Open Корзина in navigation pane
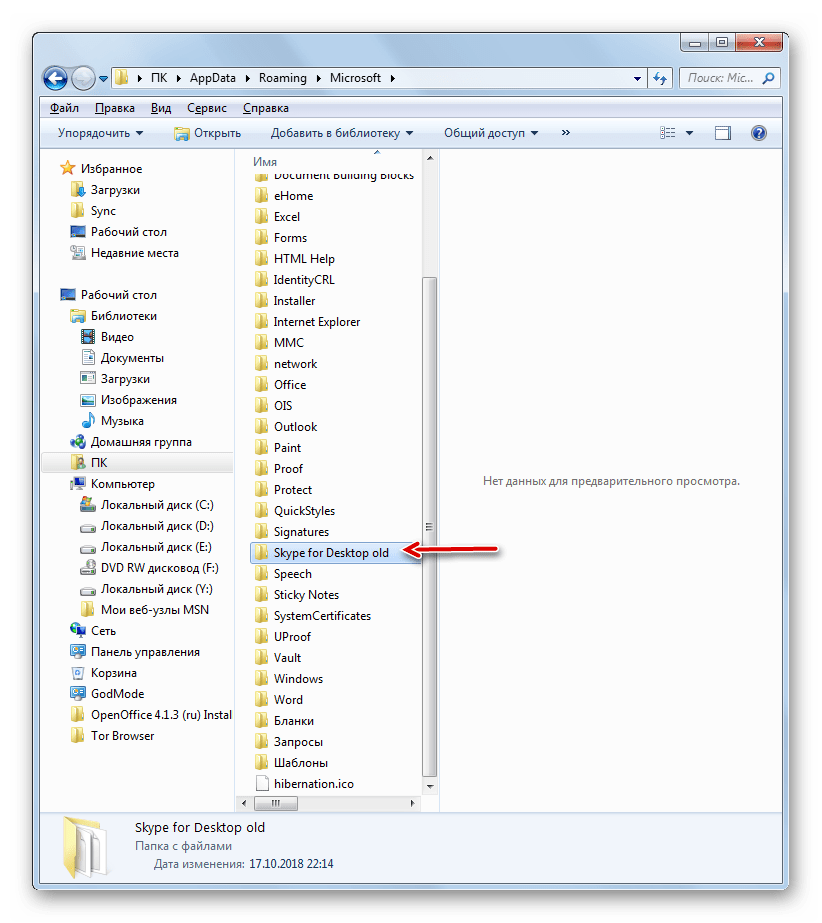822x923 pixels. point(104,673)
